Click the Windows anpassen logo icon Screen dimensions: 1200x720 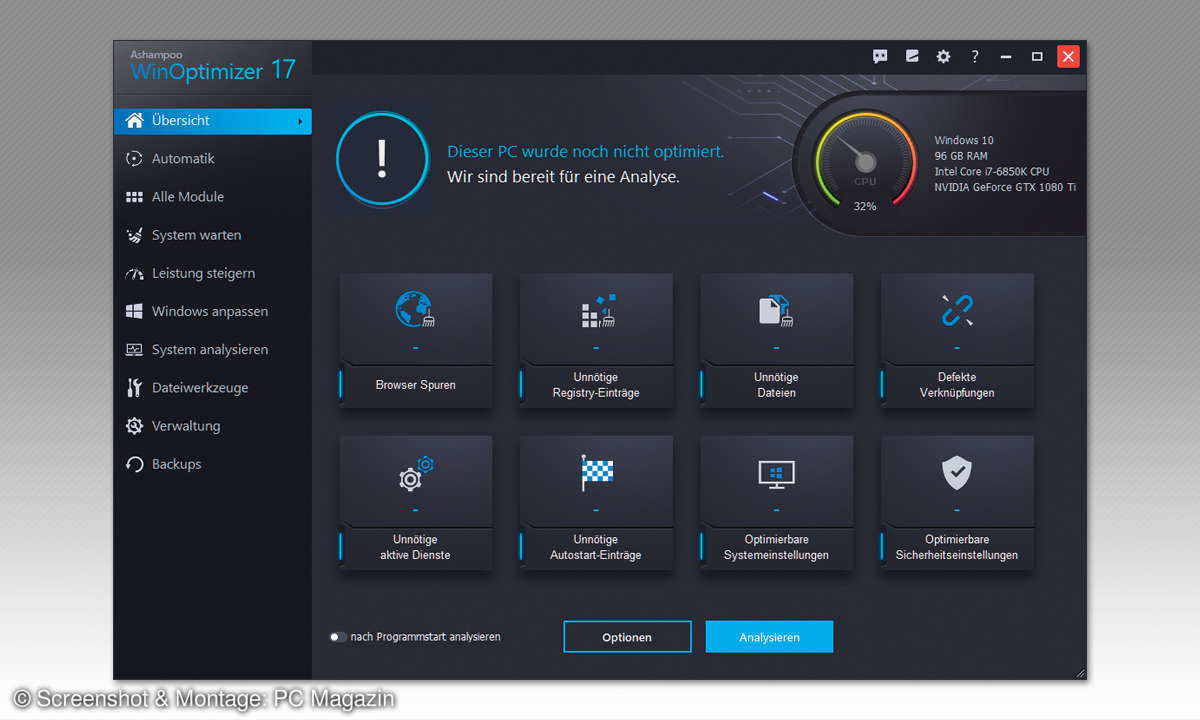134,311
